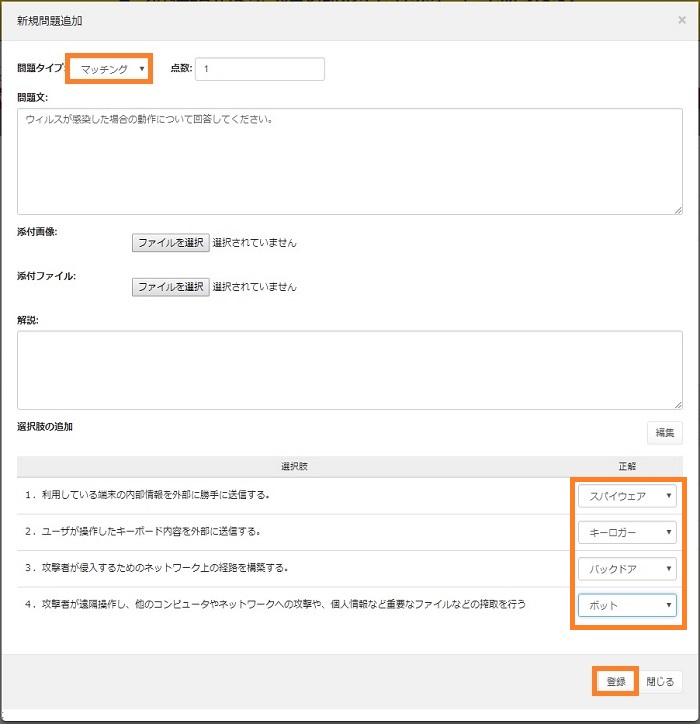Select choice 1 about 端末の内部情報
The image size is (700, 724).
click(x=148, y=495)
